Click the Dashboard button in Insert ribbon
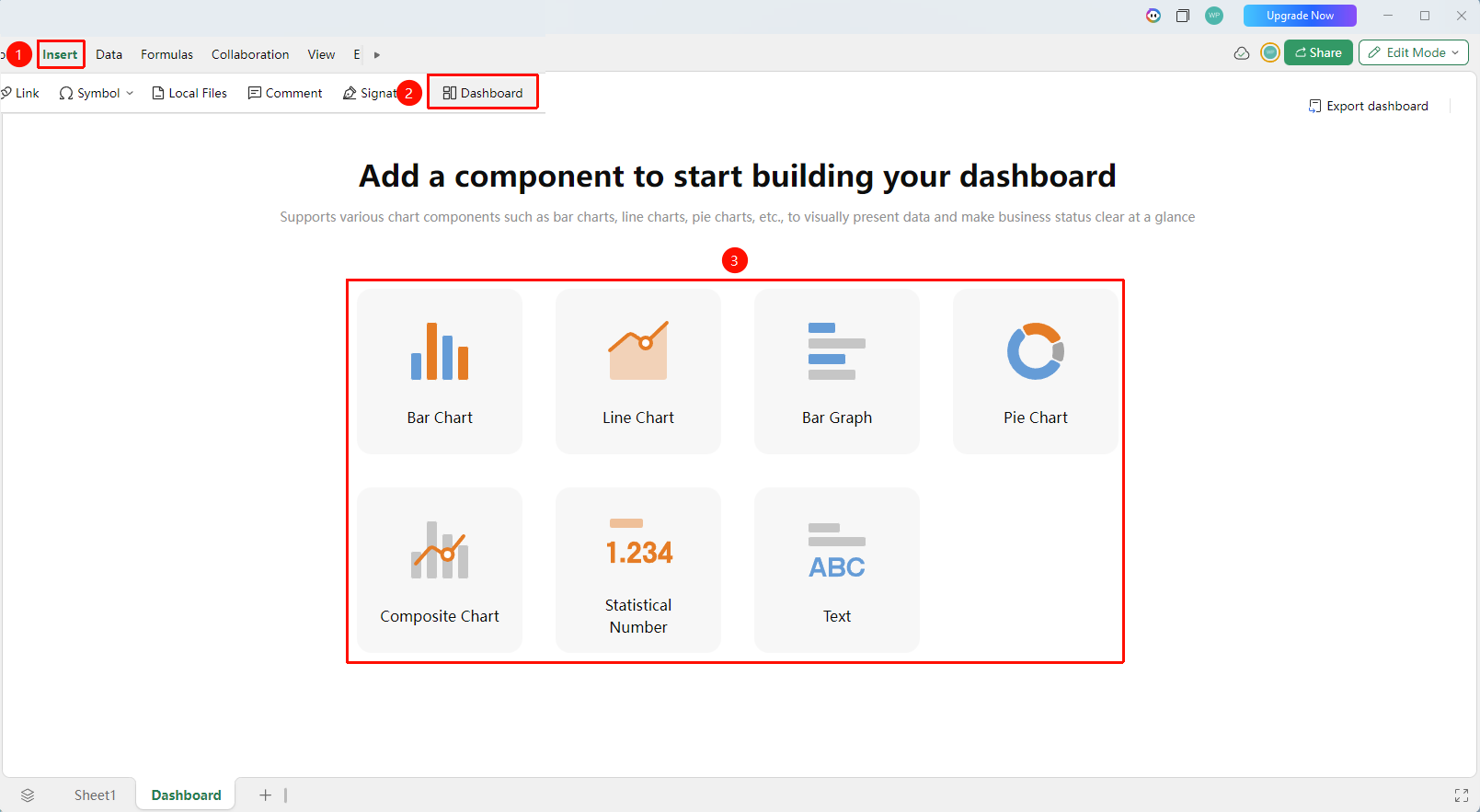The image size is (1480, 812). point(483,93)
